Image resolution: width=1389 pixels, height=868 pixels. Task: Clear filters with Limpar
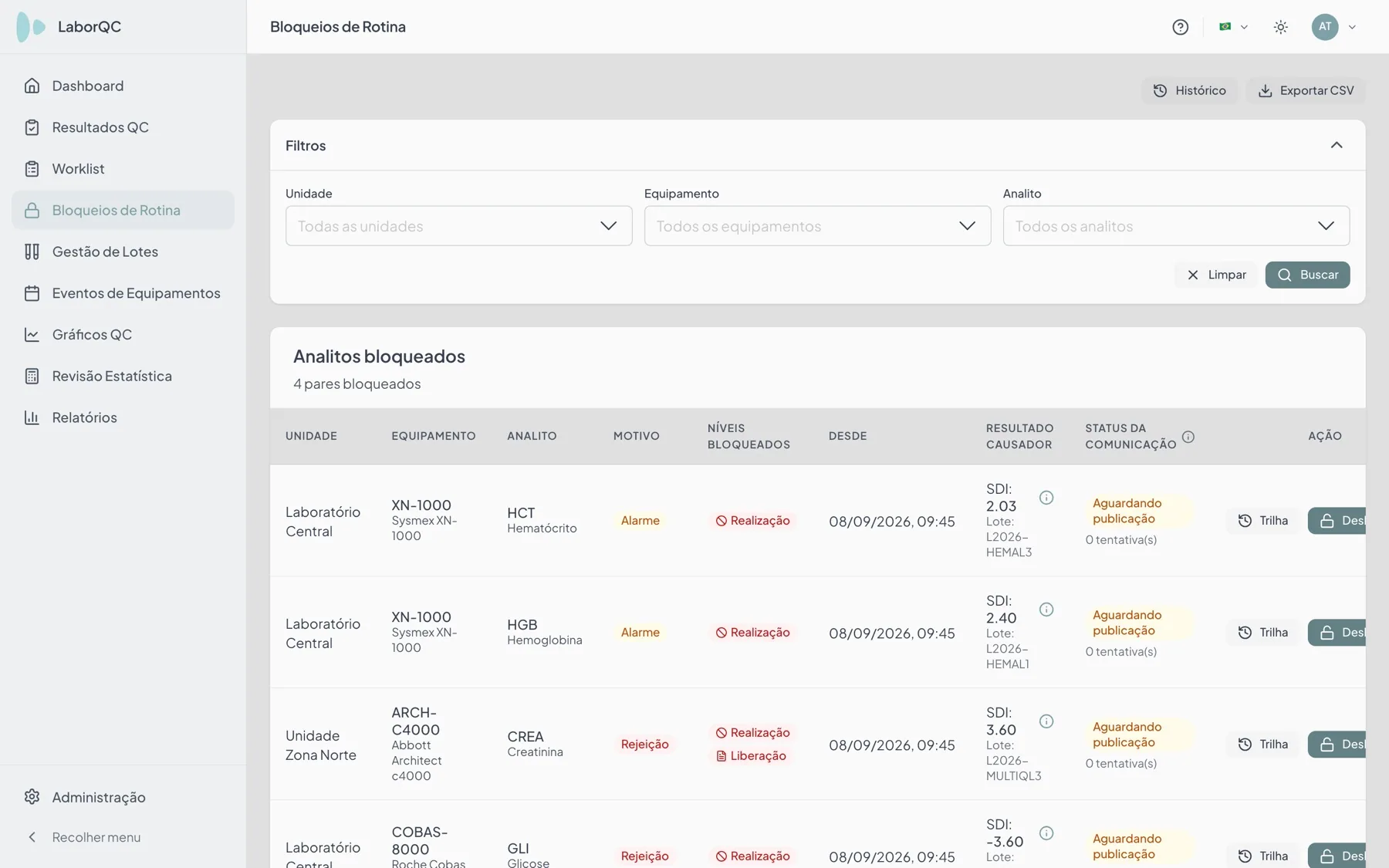[1216, 275]
